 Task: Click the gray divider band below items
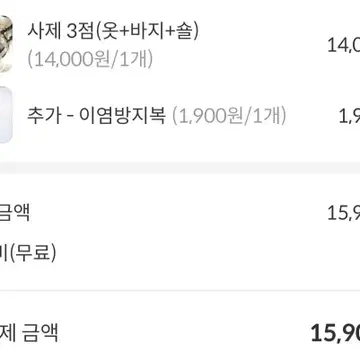(x=180, y=168)
